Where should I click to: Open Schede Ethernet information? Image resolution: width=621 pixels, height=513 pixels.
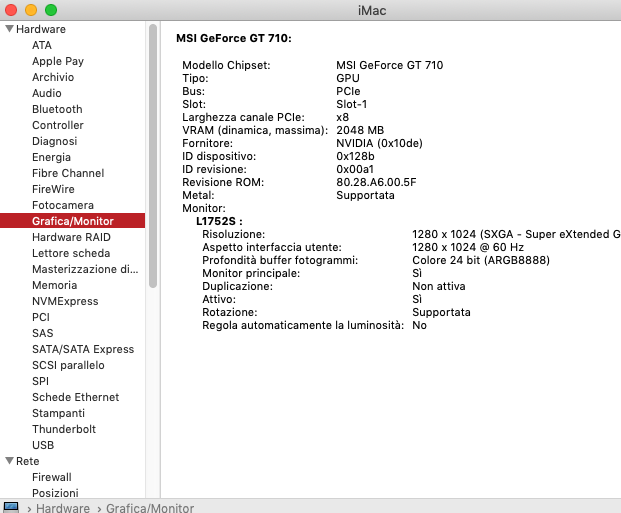76,397
